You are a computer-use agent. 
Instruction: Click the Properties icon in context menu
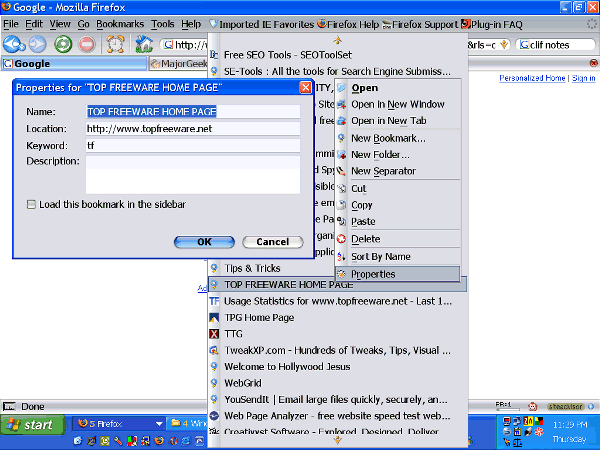pos(341,274)
